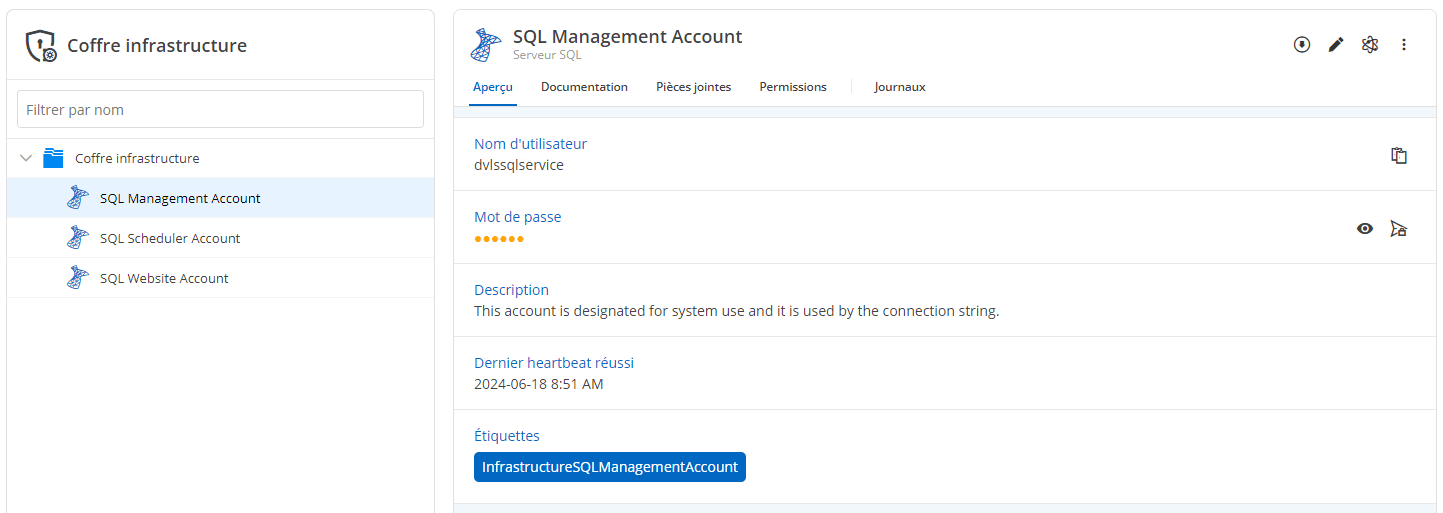
Task: Select SQL Website Account entry
Action: [x=164, y=278]
